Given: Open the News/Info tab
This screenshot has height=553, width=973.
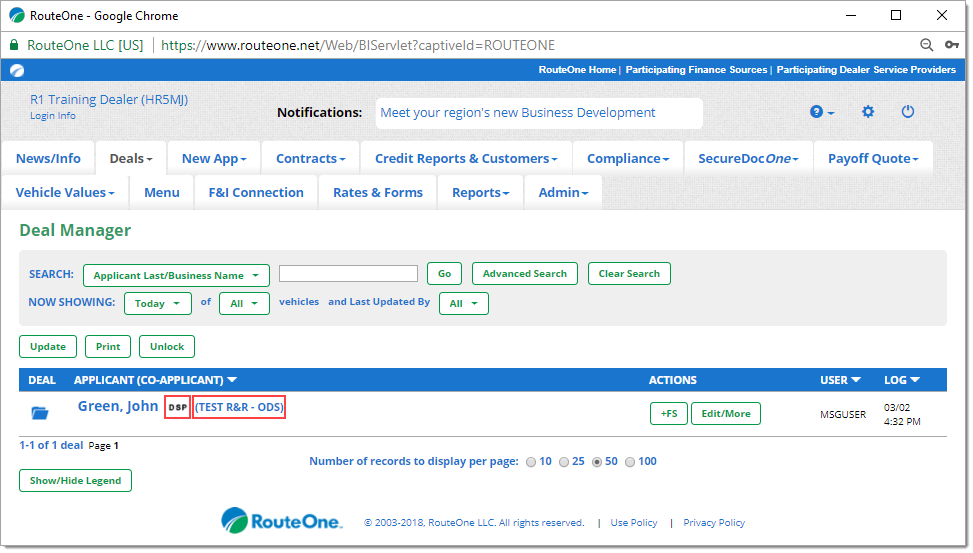Looking at the screenshot, I should (x=48, y=158).
